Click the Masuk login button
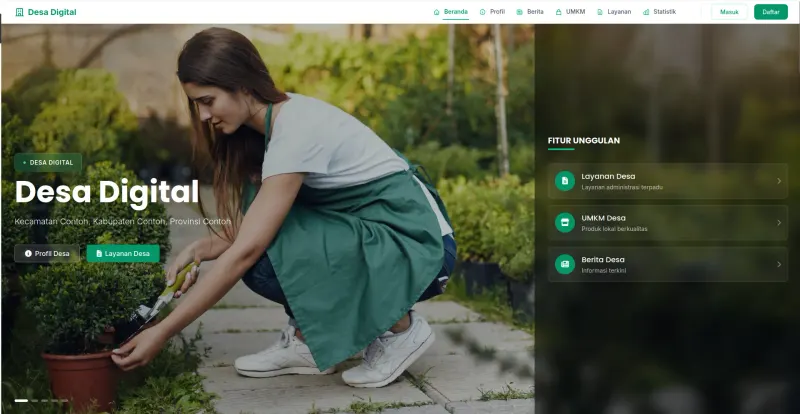 click(x=729, y=12)
